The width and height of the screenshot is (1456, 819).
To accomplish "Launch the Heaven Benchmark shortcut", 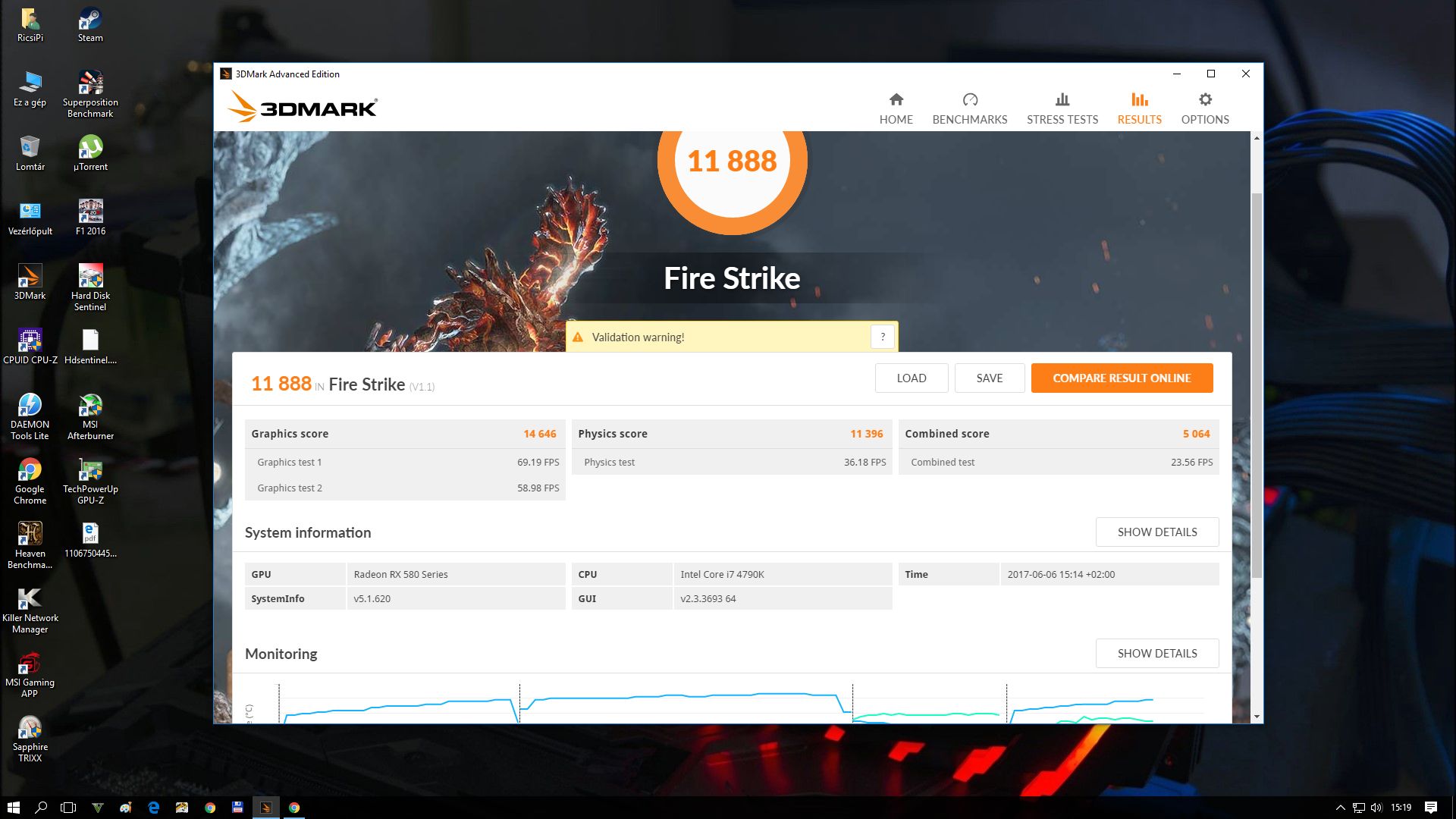I will [30, 545].
